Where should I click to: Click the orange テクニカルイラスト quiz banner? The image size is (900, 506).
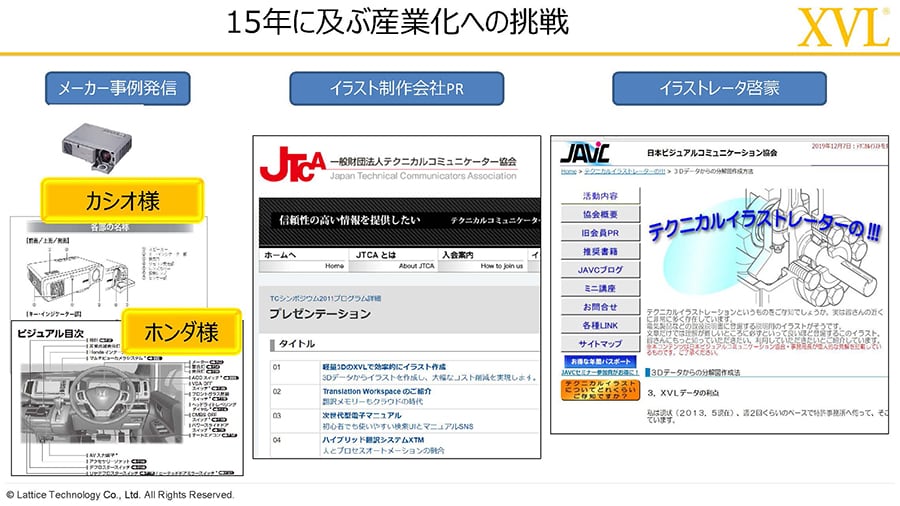600,390
